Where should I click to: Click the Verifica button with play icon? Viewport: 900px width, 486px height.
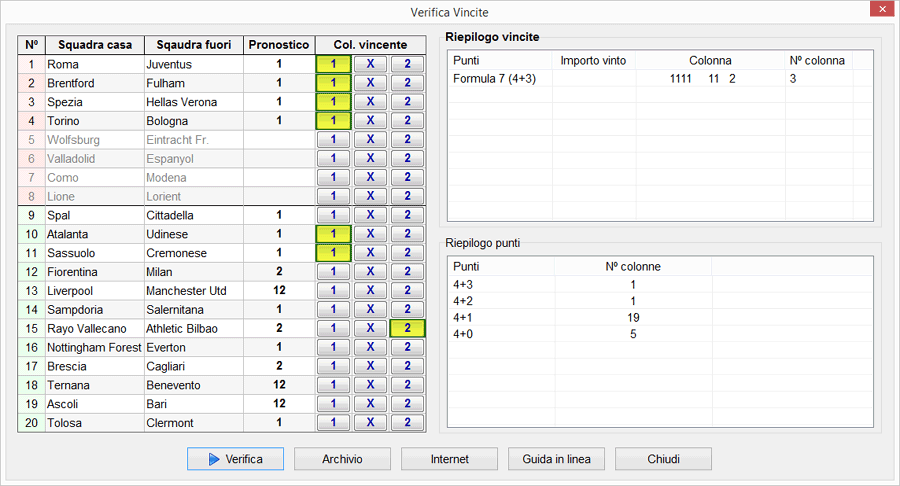(235, 459)
